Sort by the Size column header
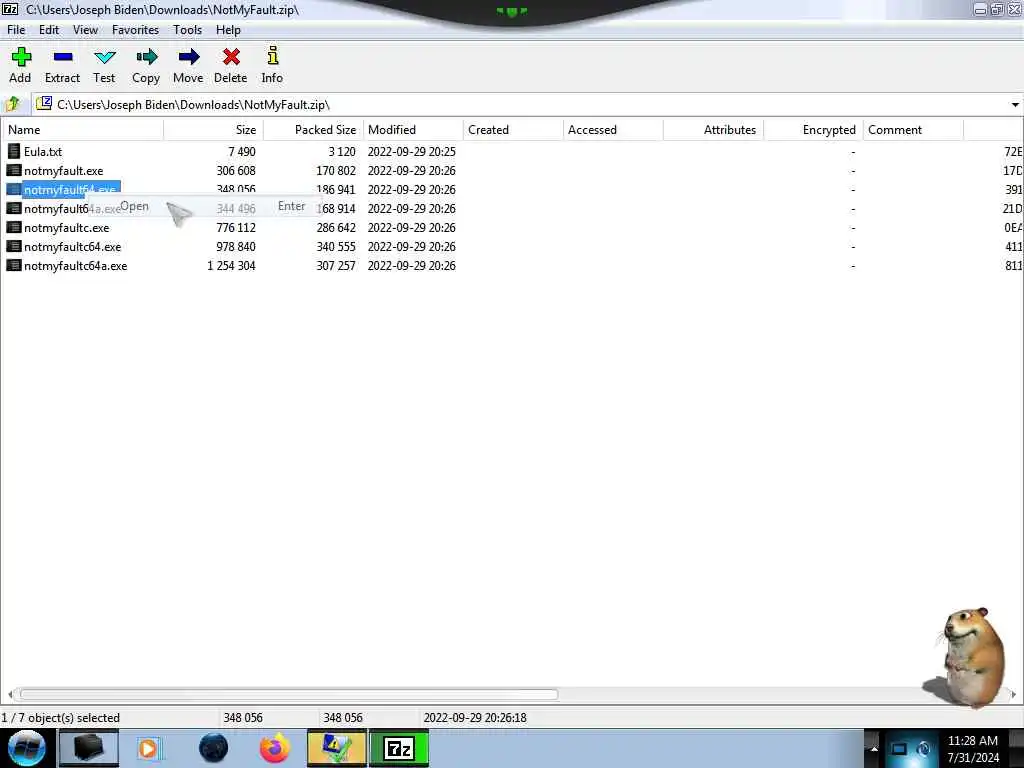 [214, 130]
